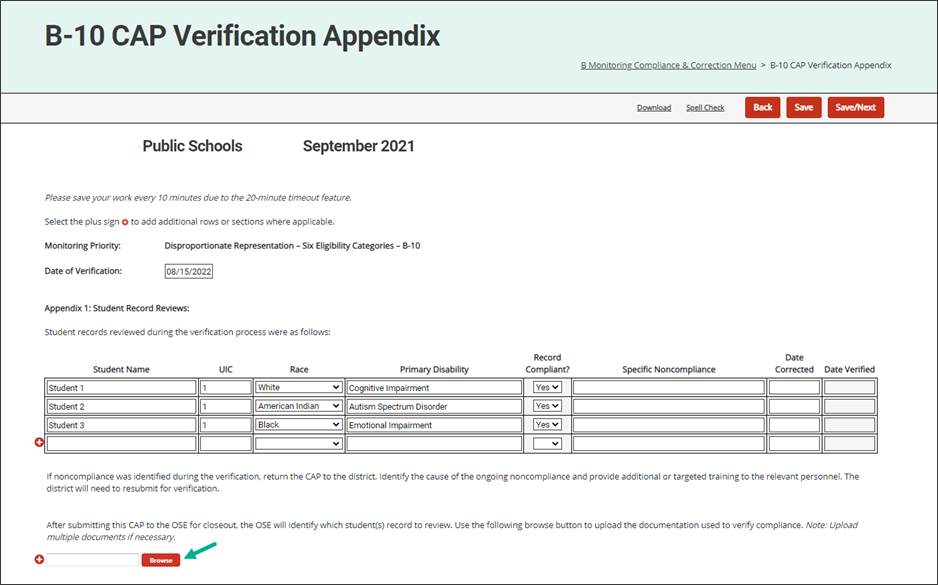Click the 'Primary Disability' column header

coord(434,370)
